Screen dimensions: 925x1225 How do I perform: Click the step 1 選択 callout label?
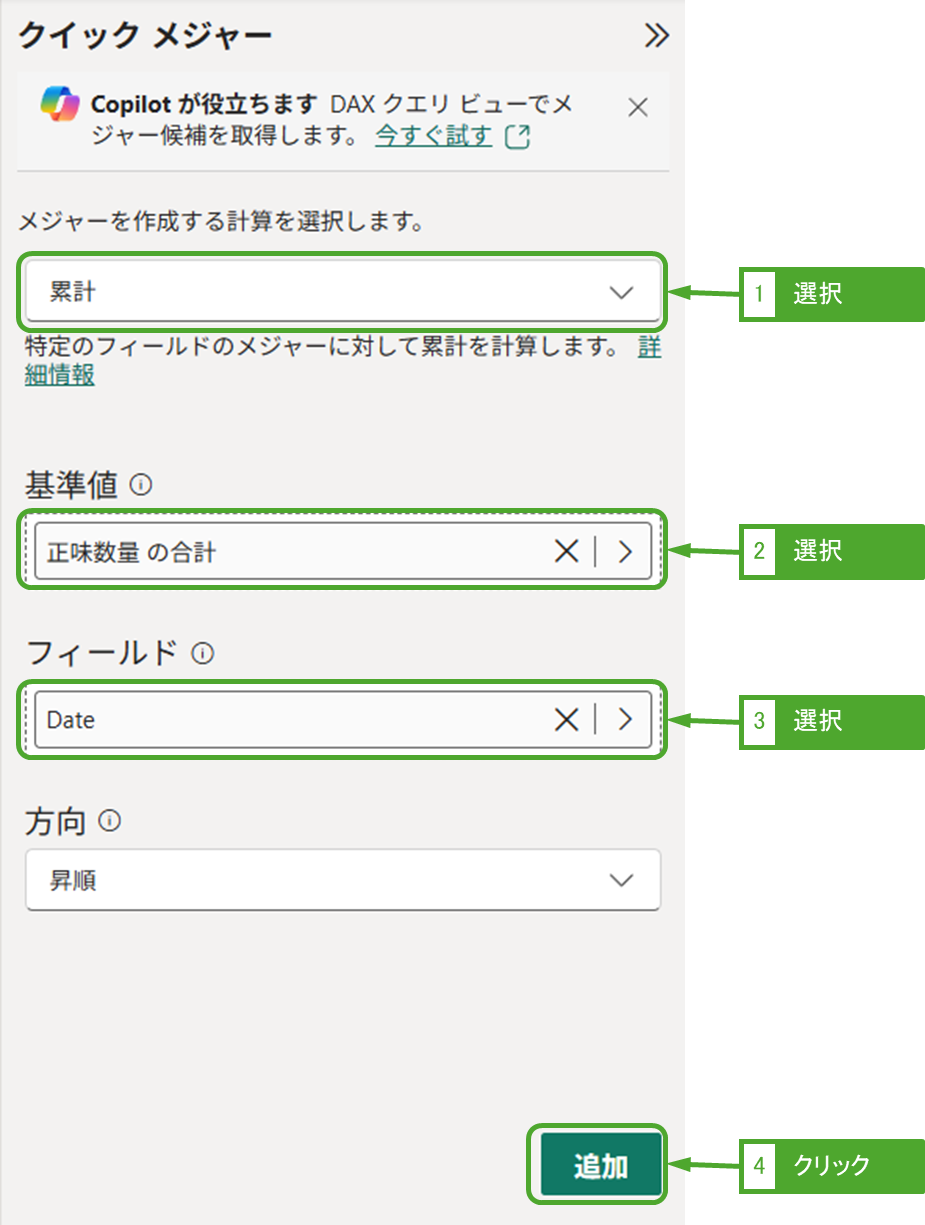tap(817, 294)
